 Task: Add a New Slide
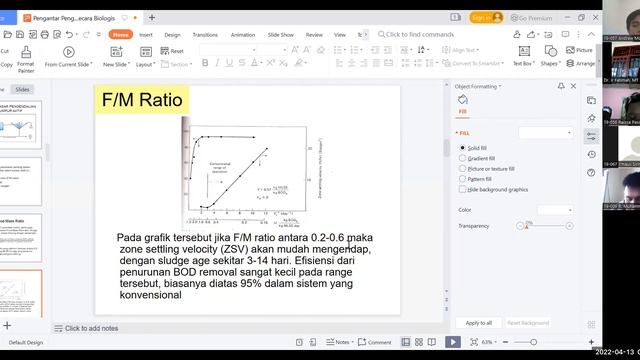point(116,57)
